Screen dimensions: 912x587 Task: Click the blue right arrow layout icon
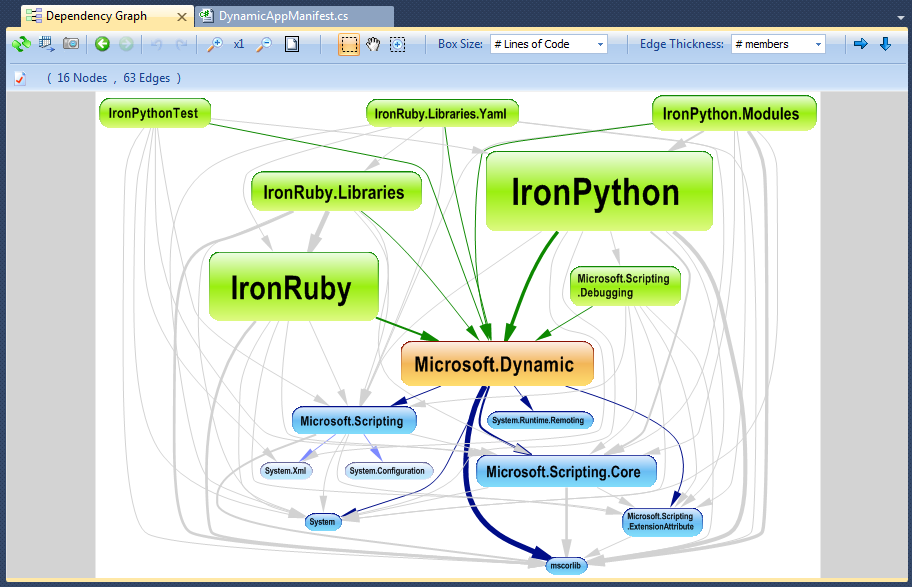click(x=860, y=44)
